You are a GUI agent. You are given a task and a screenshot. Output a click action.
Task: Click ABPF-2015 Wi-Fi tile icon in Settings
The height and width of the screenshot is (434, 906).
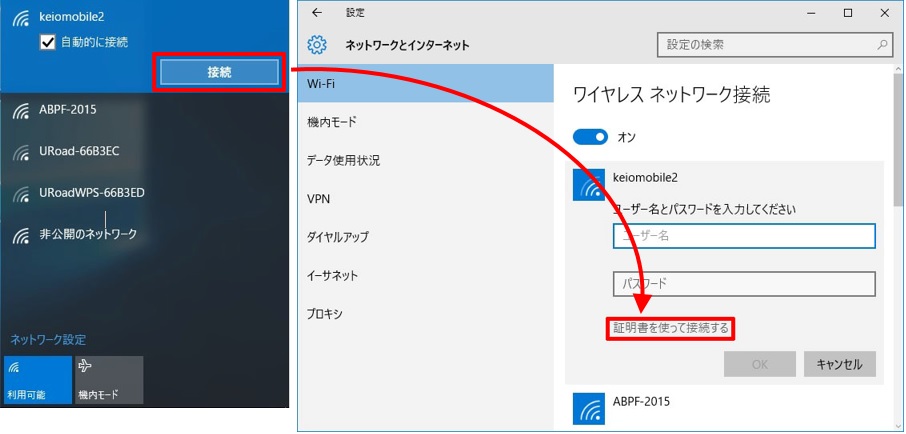[588, 408]
